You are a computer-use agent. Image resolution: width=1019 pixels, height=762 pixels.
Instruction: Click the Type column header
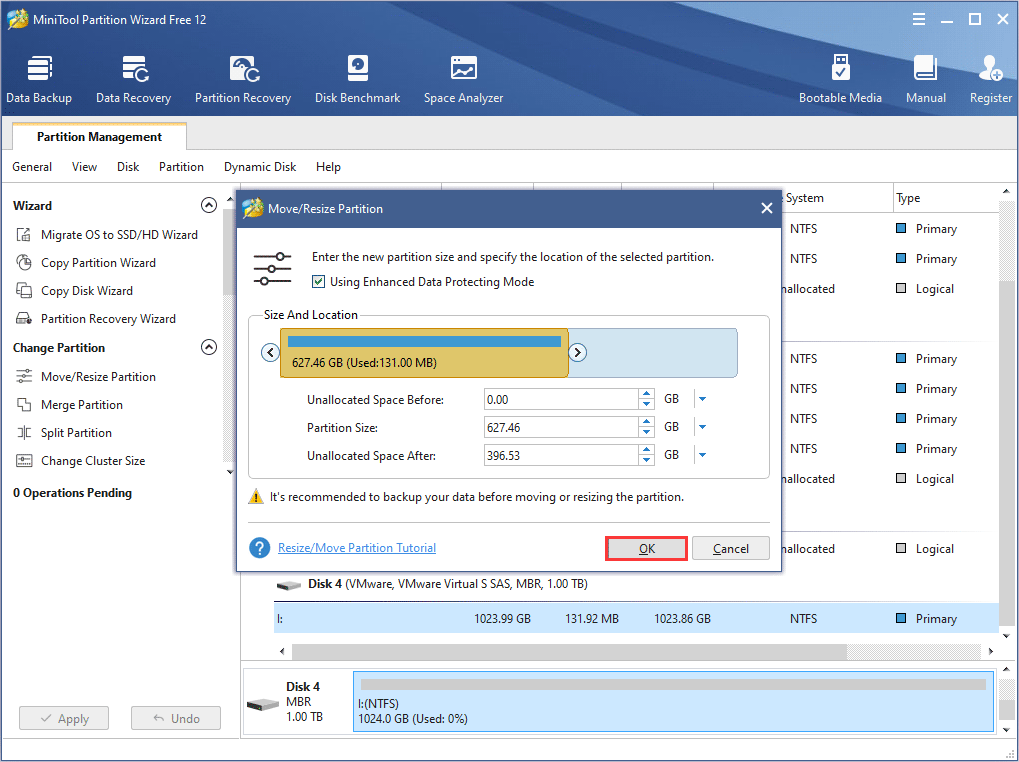point(946,197)
